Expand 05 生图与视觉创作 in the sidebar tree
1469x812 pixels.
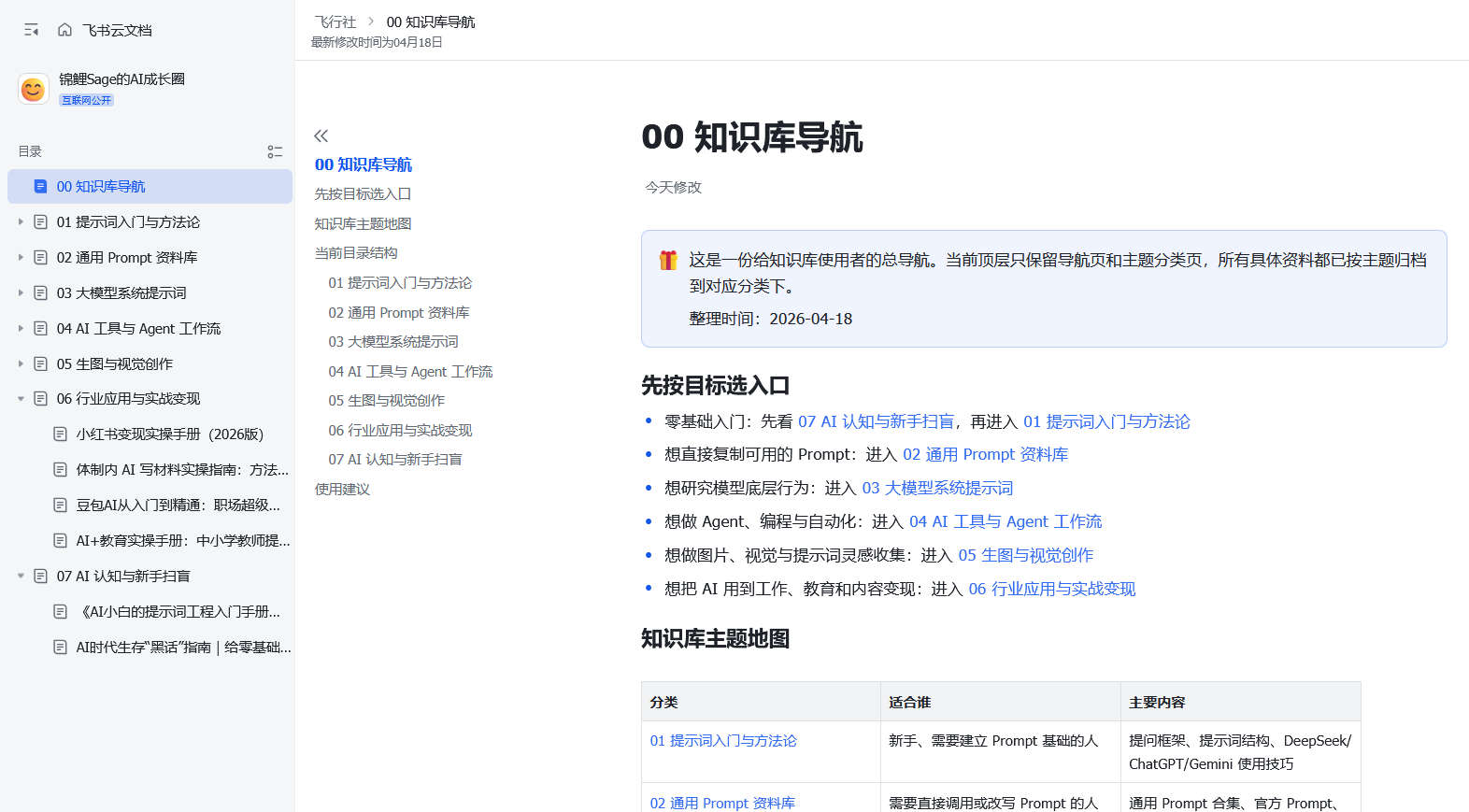pyautogui.click(x=21, y=364)
